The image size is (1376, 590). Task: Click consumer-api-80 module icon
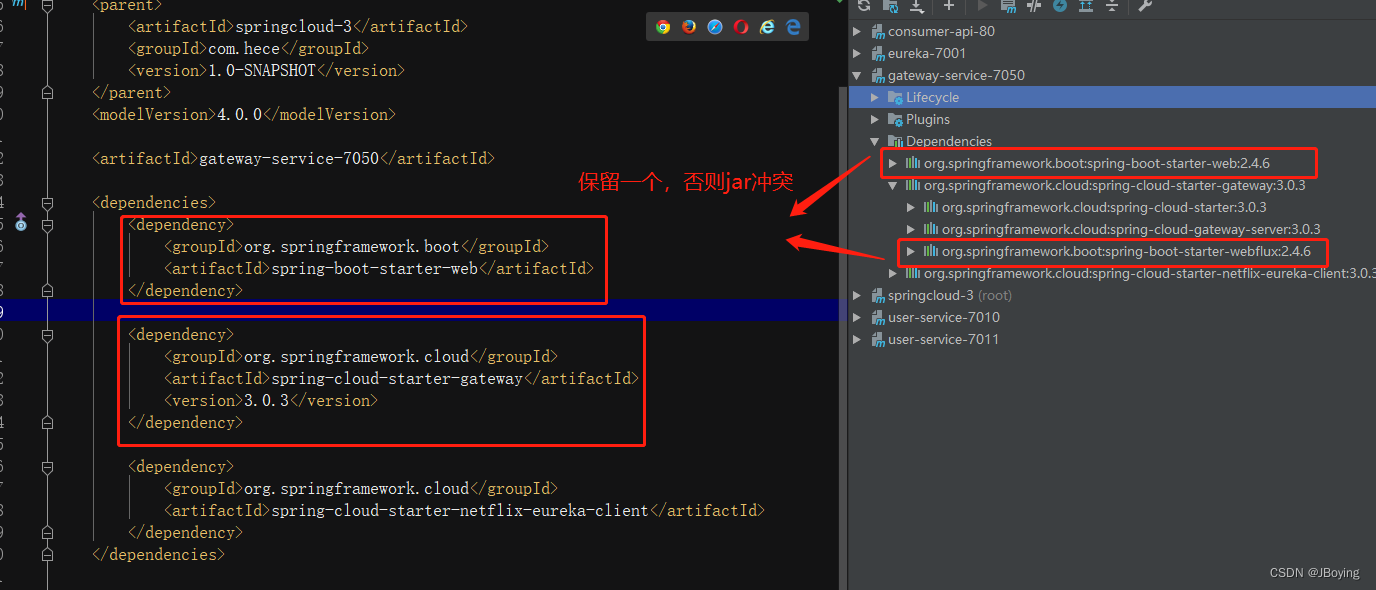(878, 31)
